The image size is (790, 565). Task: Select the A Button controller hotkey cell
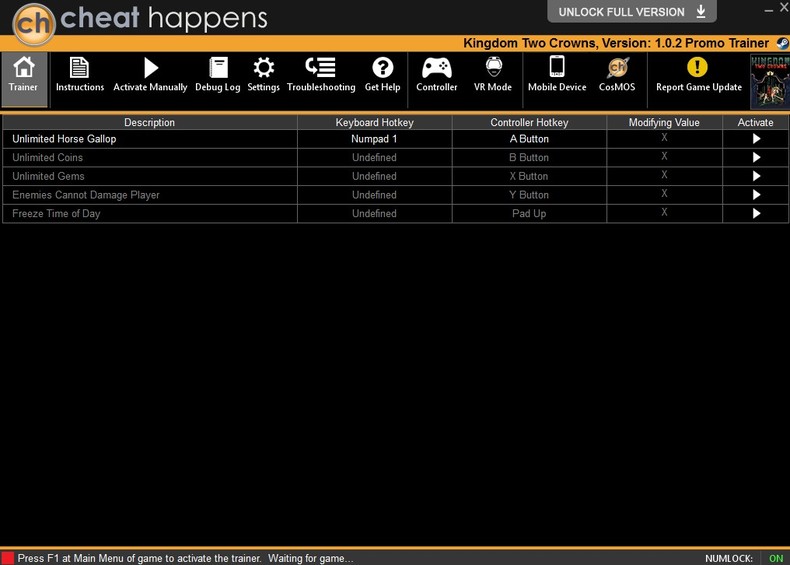[x=529, y=139]
